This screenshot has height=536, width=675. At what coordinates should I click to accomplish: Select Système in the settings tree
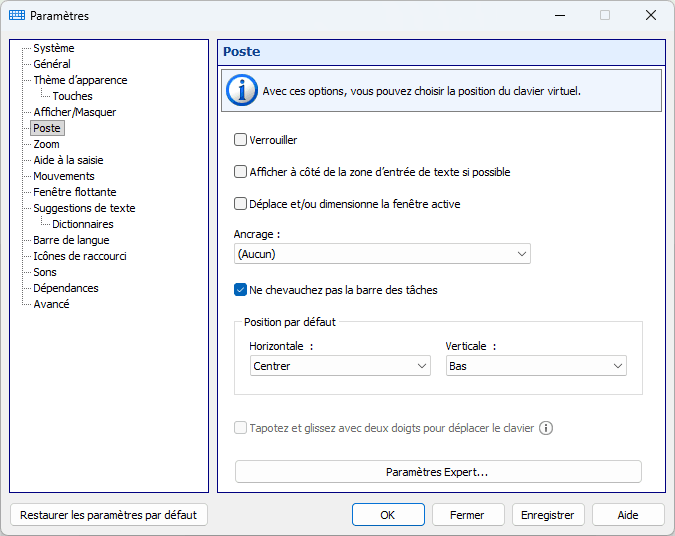click(54, 48)
